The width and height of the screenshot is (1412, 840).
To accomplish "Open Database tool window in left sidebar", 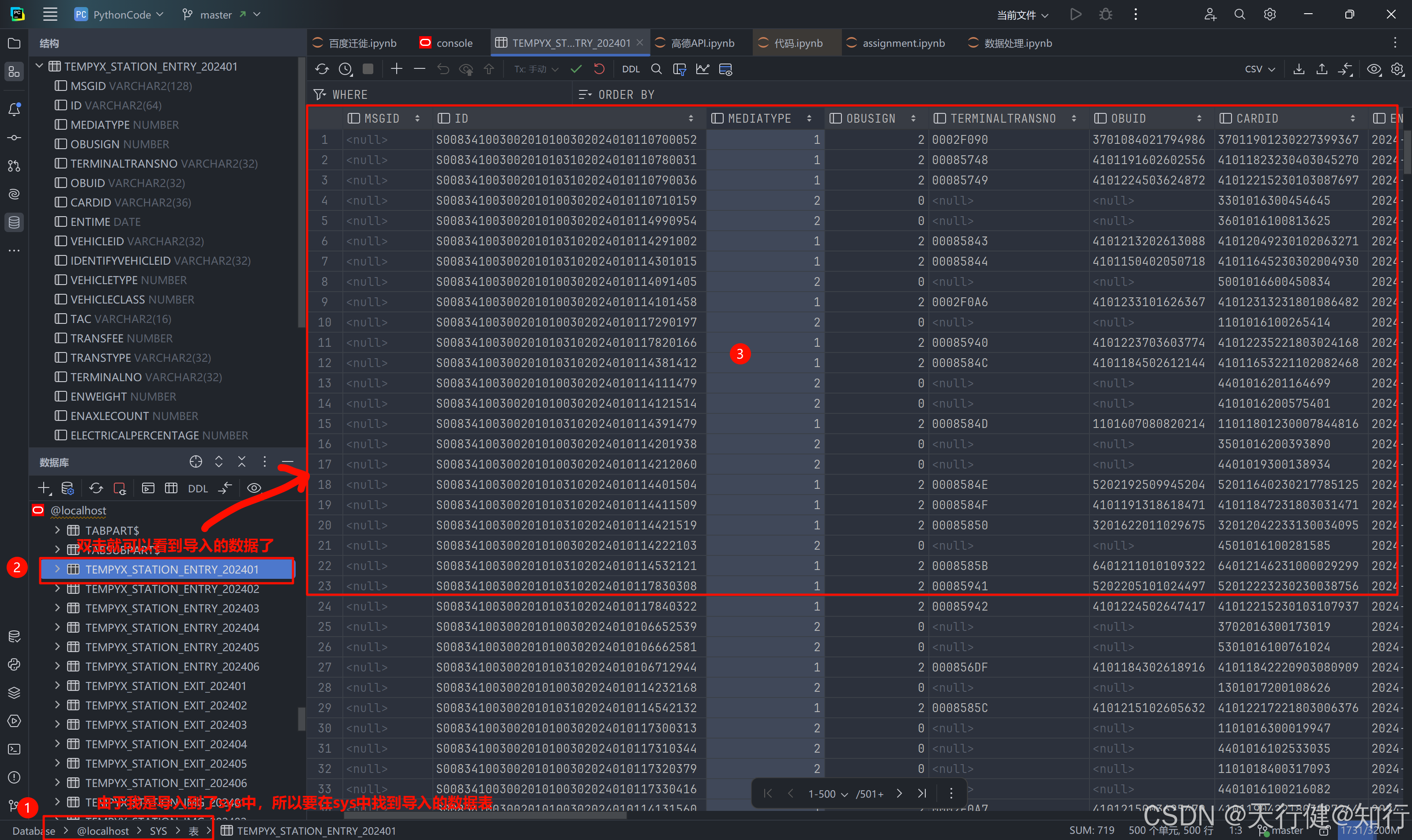I will click(14, 222).
